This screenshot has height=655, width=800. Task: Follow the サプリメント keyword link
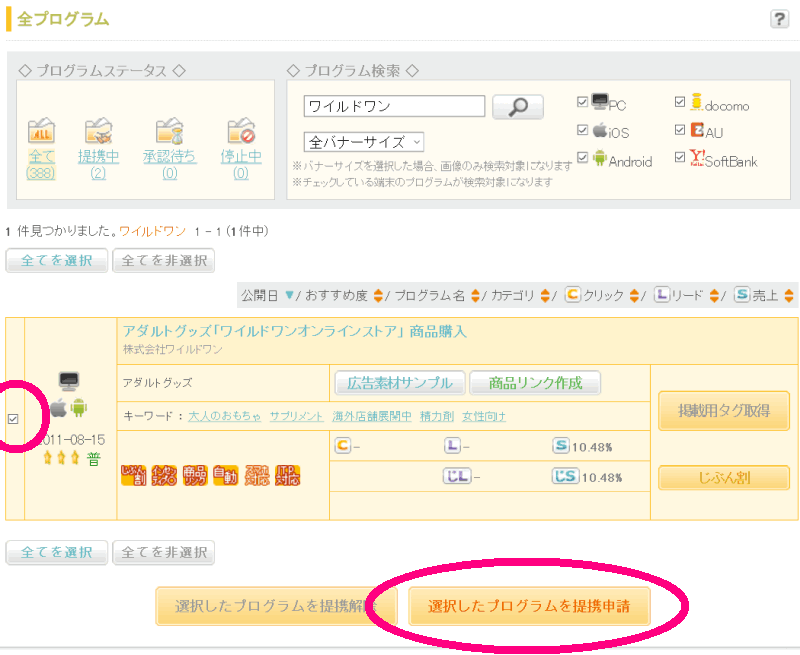point(296,416)
